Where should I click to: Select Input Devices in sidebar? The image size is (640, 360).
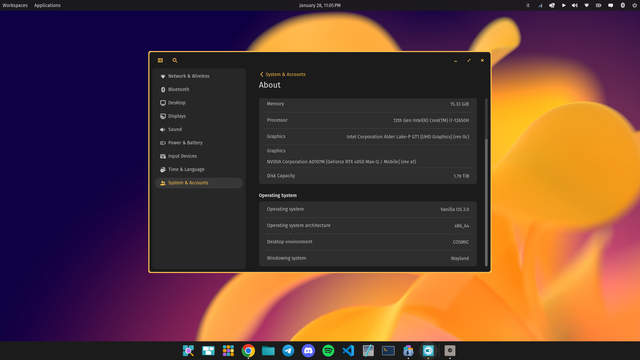[199, 156]
